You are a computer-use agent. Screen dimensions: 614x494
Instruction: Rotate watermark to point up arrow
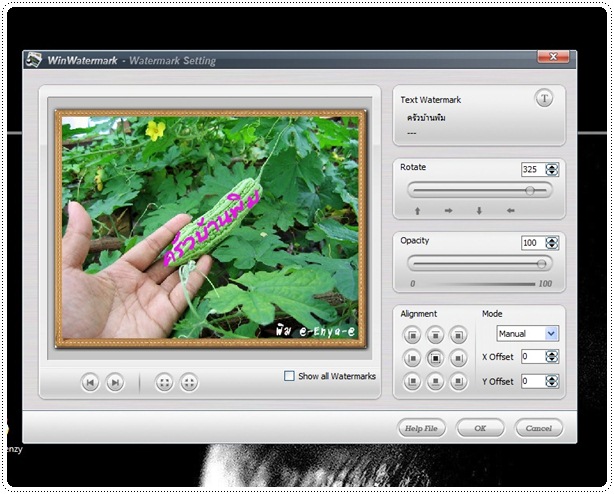pos(417,211)
